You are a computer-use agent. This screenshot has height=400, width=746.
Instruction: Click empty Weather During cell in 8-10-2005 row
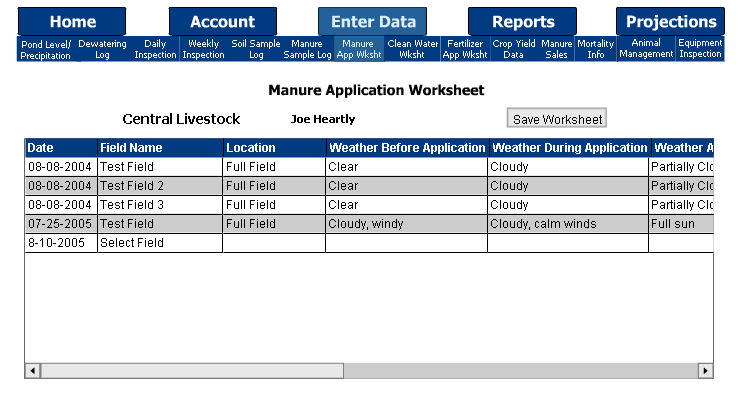tap(568, 243)
